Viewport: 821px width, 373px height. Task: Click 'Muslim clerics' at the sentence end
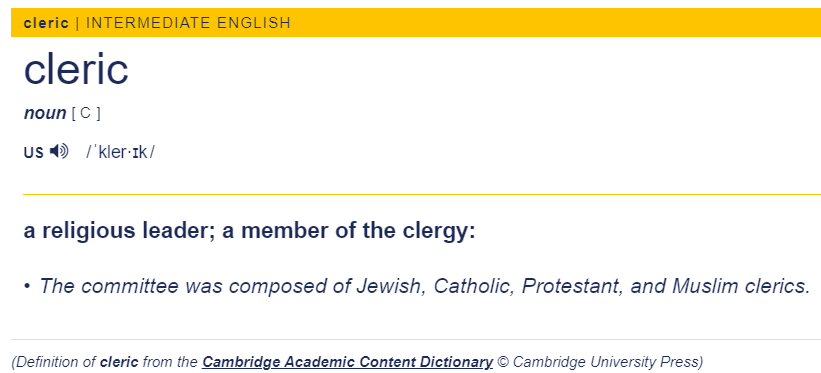pos(741,286)
